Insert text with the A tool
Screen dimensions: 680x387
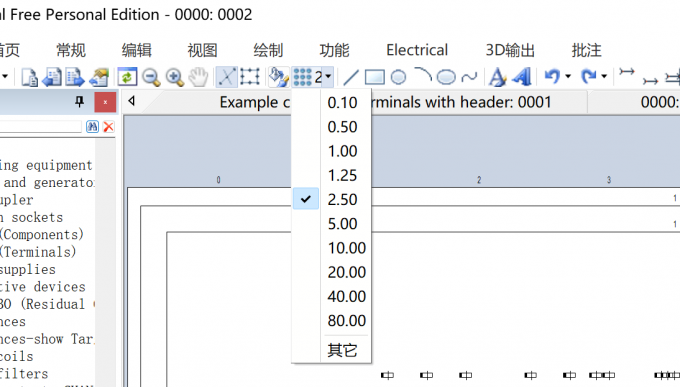[x=497, y=77]
